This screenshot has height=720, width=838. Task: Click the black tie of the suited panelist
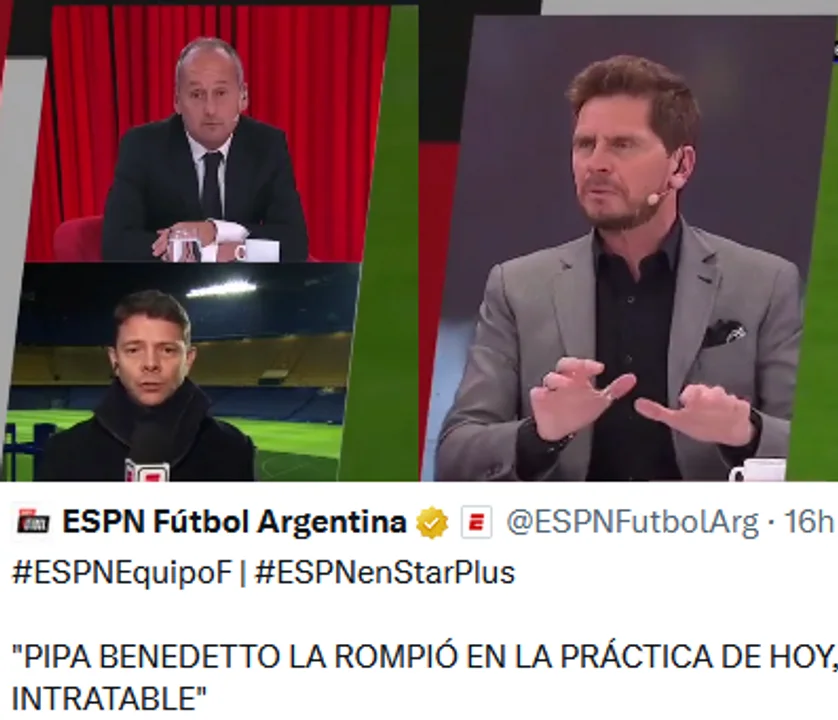(212, 185)
